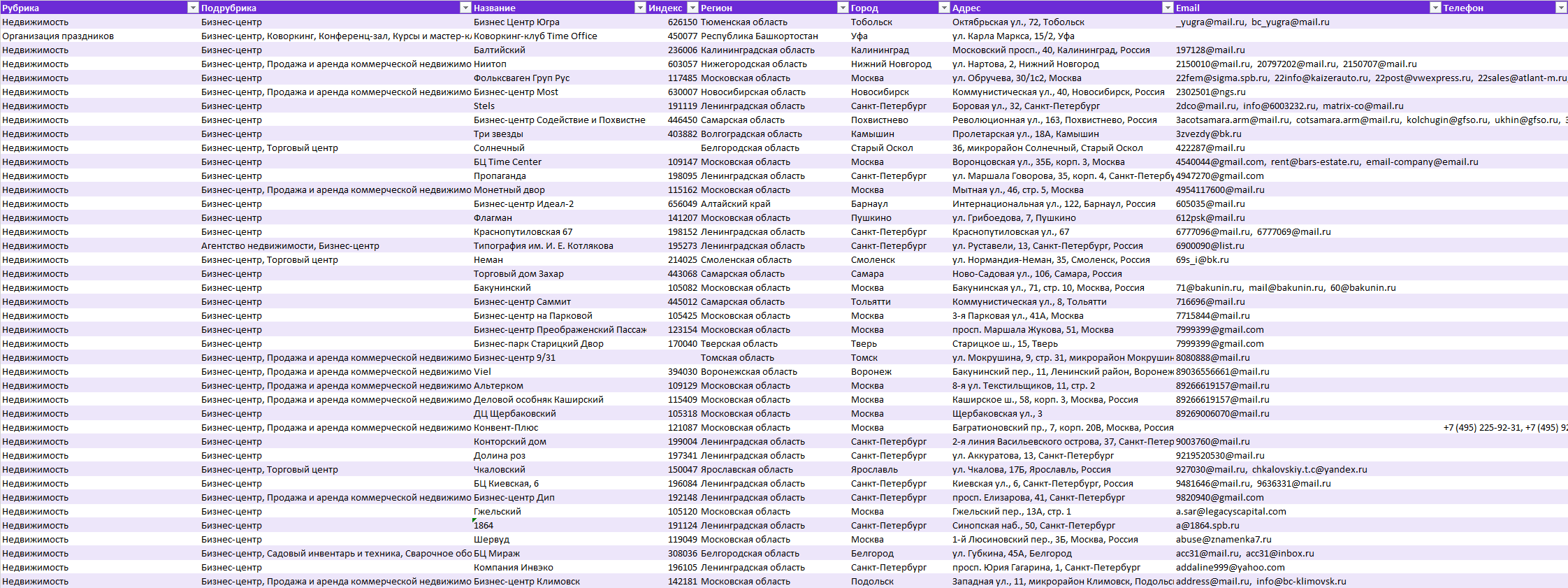This screenshot has height=588, width=1568.
Task: Select cell 'Viel' in Название column
Action: [559, 371]
